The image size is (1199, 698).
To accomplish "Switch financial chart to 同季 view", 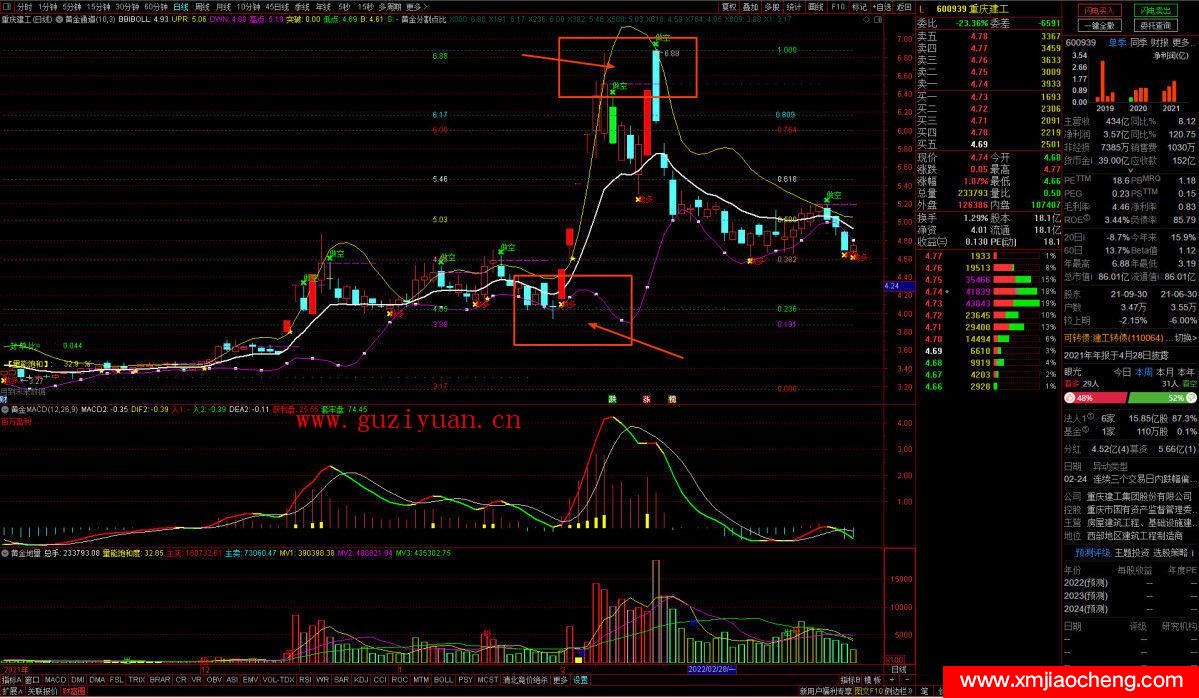I will (1138, 43).
